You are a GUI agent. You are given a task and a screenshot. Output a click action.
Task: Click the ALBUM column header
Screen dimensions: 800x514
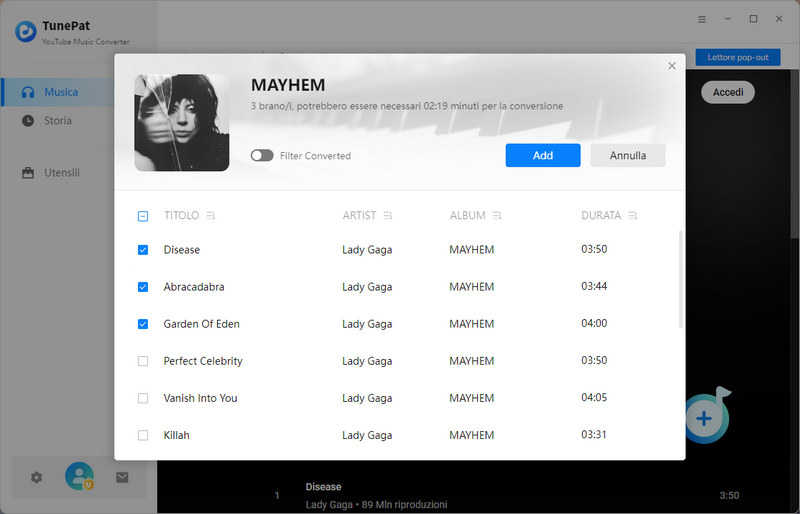pos(467,215)
